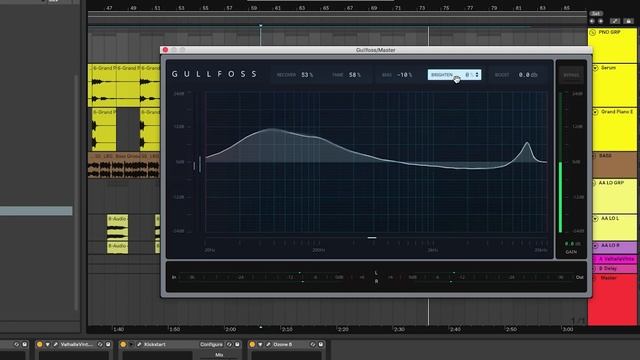Image resolution: width=640 pixels, height=360 pixels.
Task: Click the Mix label in Kickstart device
Action: [x=219, y=355]
